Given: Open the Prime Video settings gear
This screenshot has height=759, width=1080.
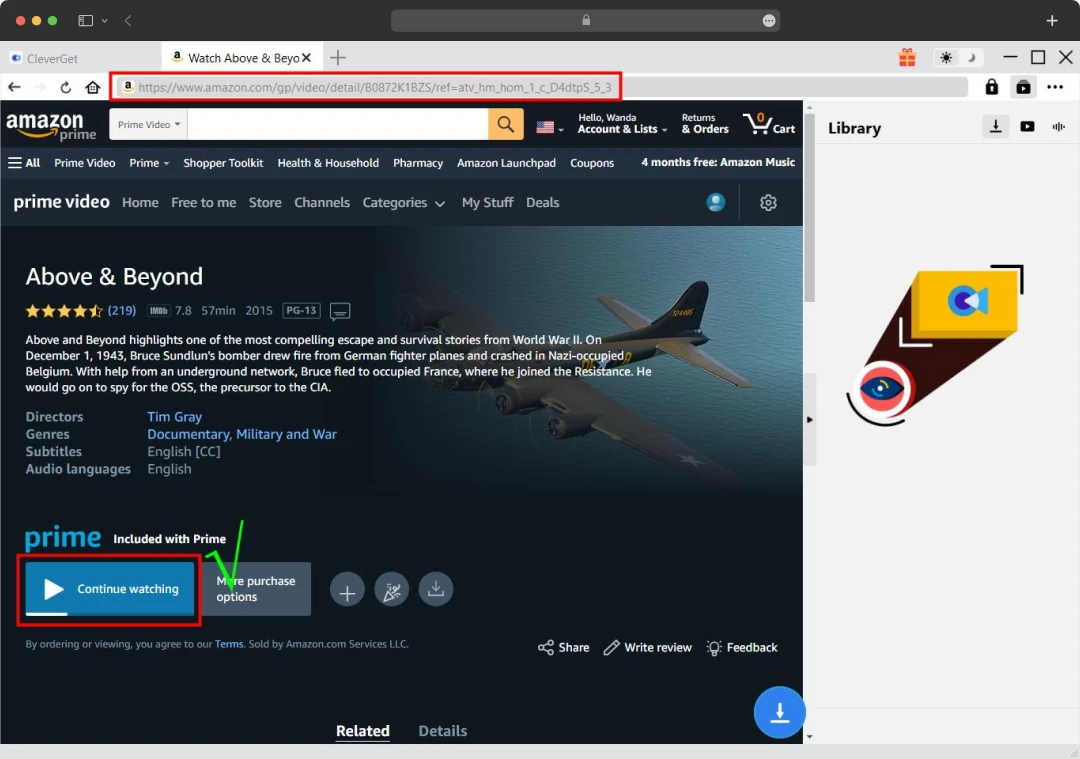Looking at the screenshot, I should (768, 202).
